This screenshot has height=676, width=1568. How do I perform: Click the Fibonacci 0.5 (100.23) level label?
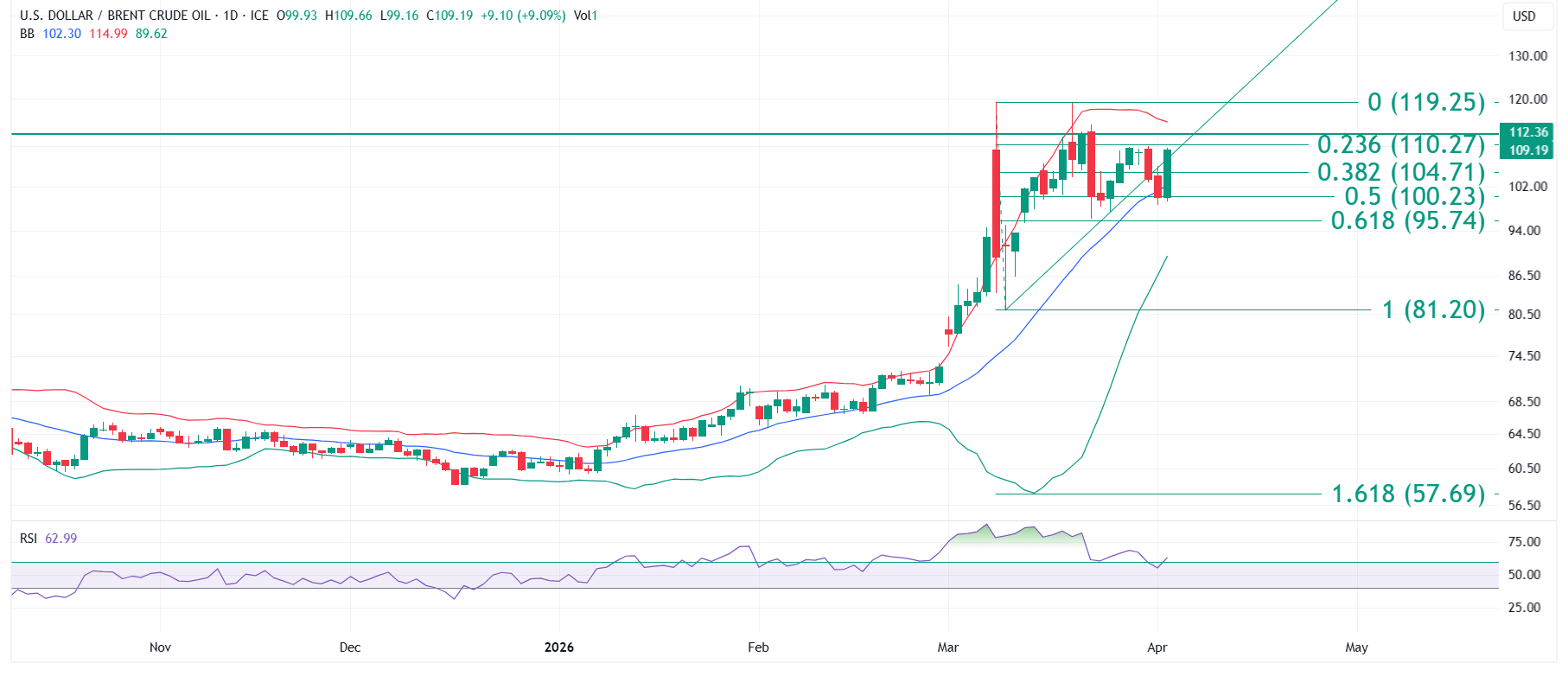[1414, 196]
